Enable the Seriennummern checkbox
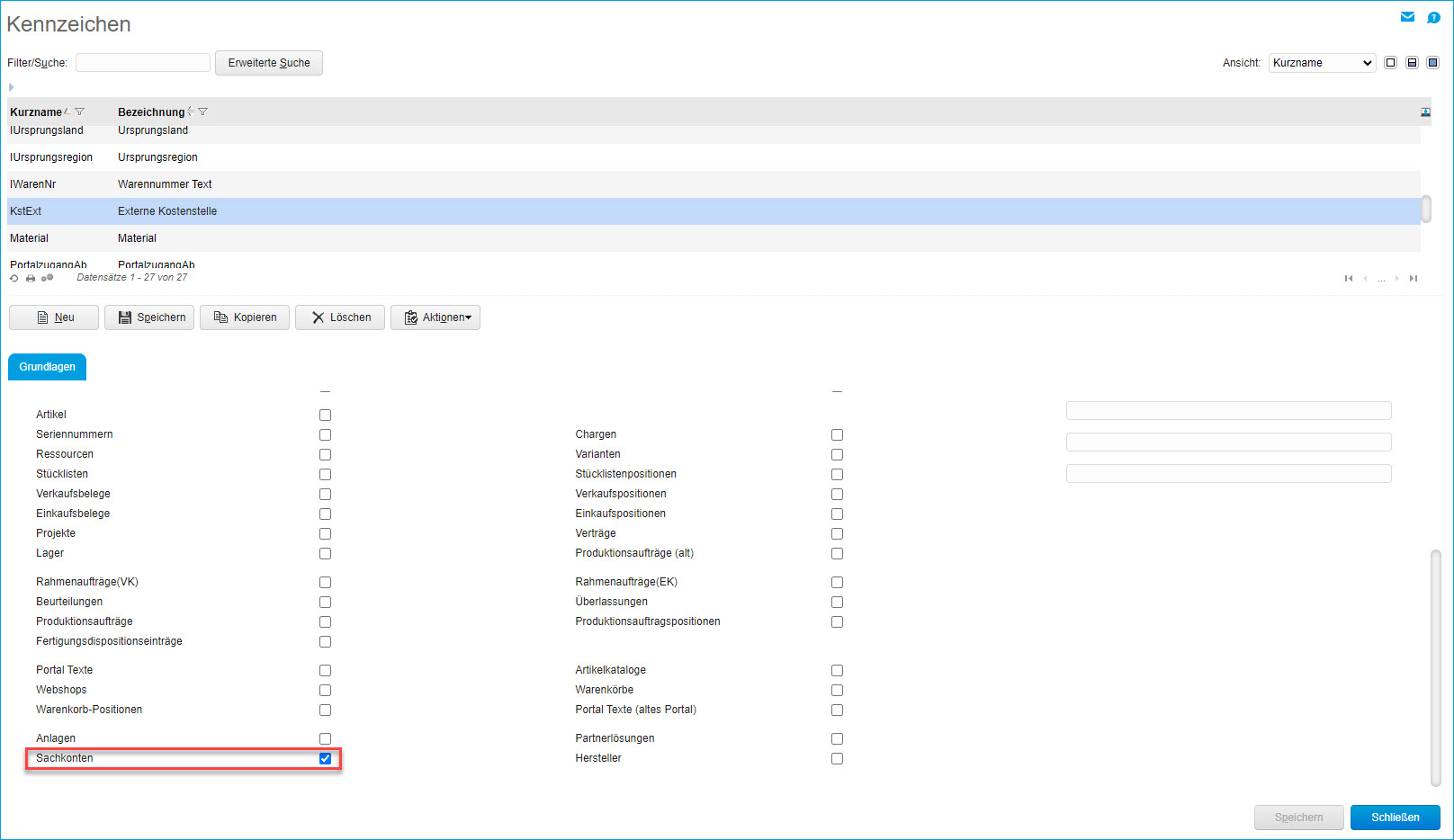The height and width of the screenshot is (840, 1454). pyautogui.click(x=325, y=435)
